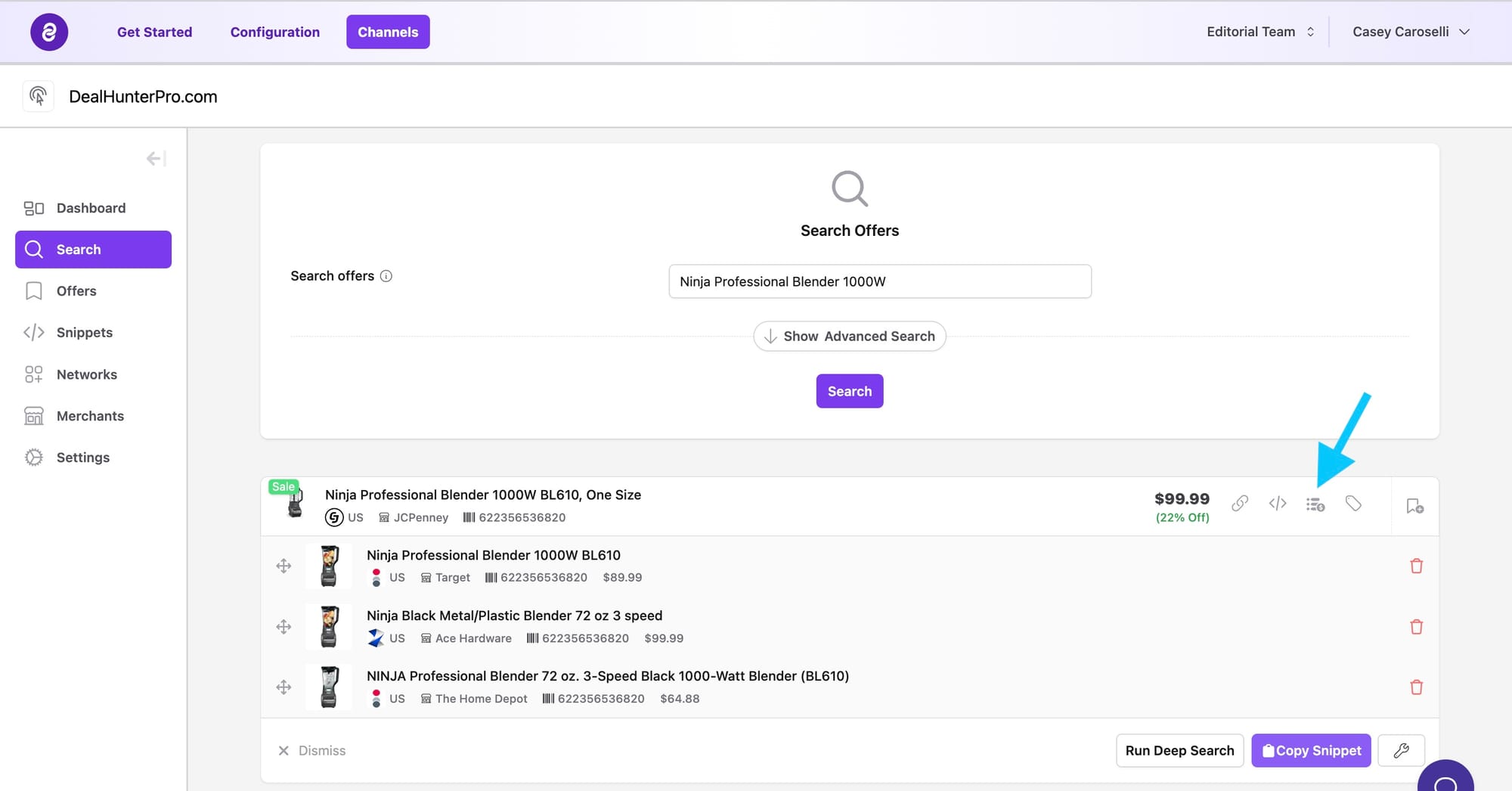
Task: Click NINJA Professional Blender 72 oz. title
Action: 608,676
